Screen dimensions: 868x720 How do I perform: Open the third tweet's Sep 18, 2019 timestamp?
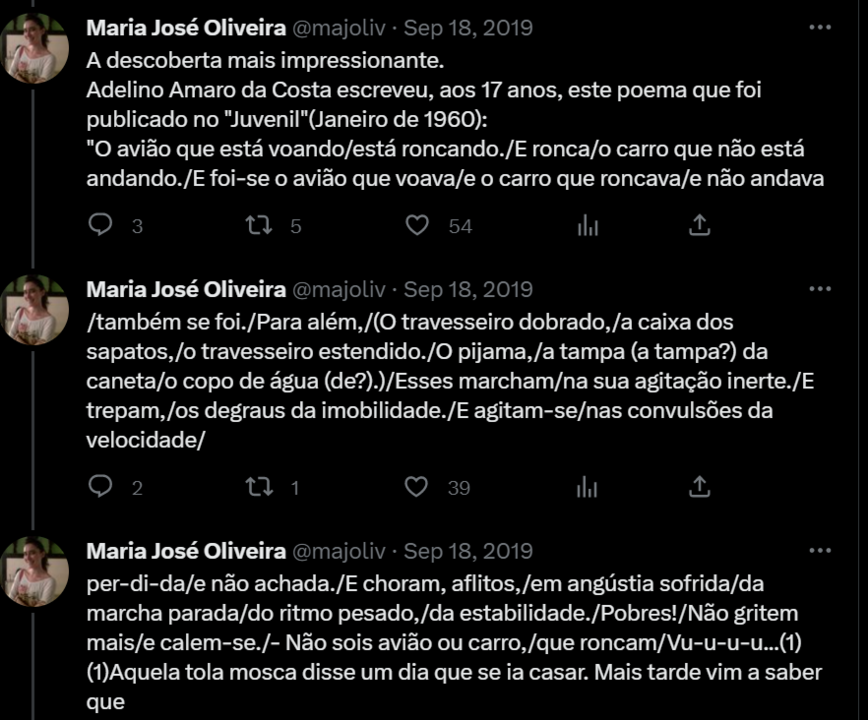[x=468, y=551]
